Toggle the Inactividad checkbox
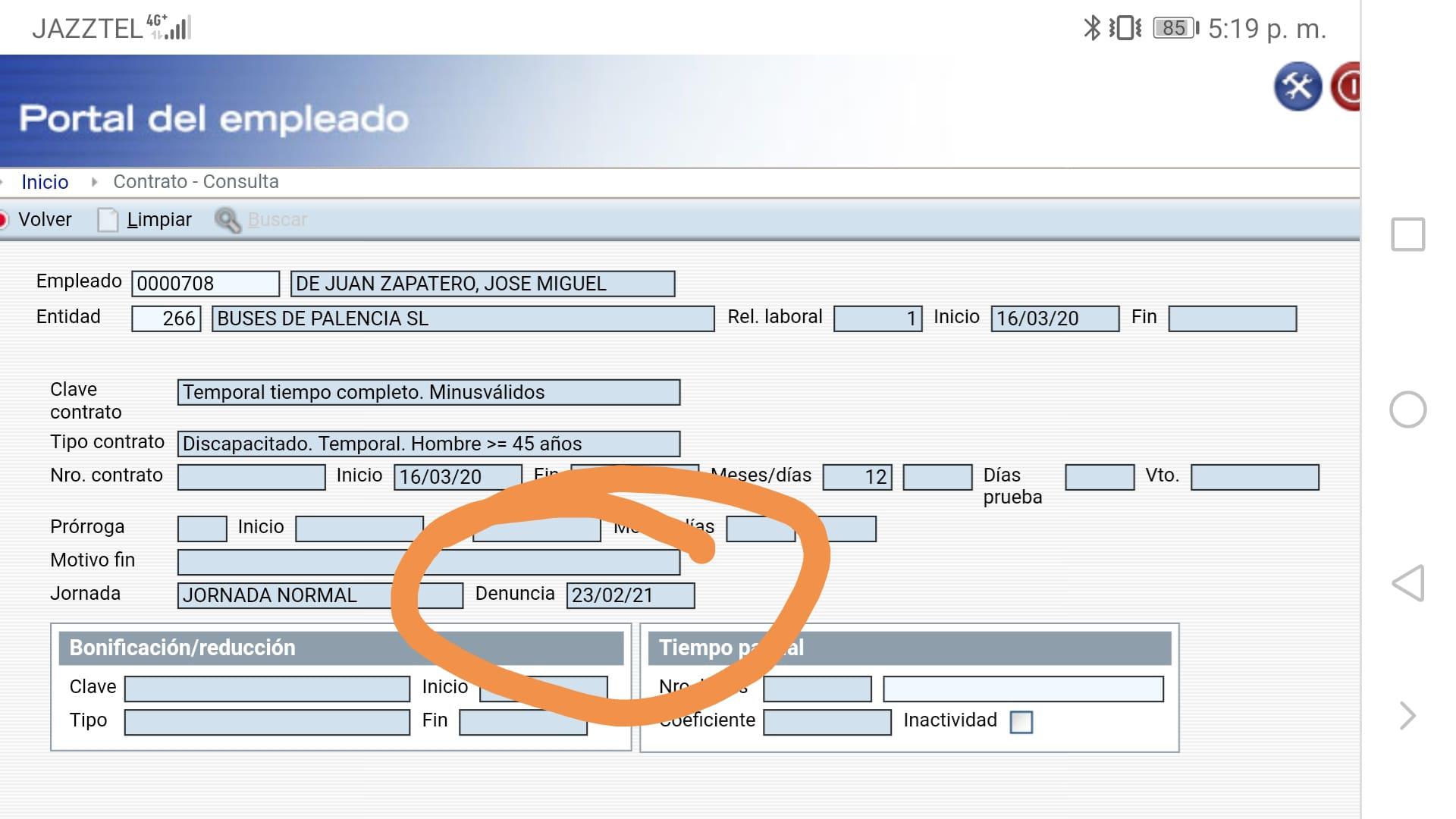This screenshot has height=819, width=1456. tap(1021, 721)
